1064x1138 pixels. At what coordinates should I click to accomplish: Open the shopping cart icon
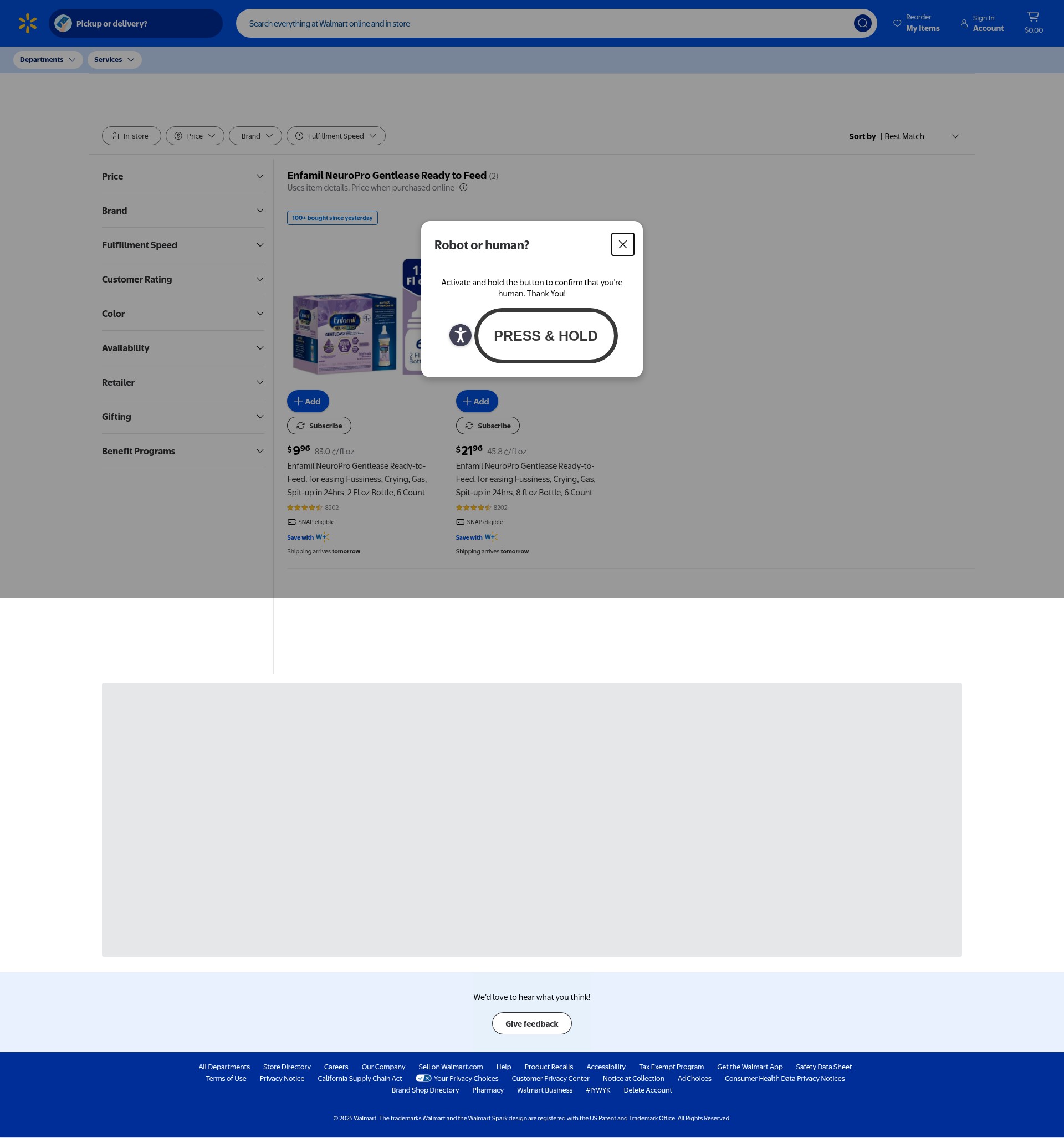tap(1033, 17)
